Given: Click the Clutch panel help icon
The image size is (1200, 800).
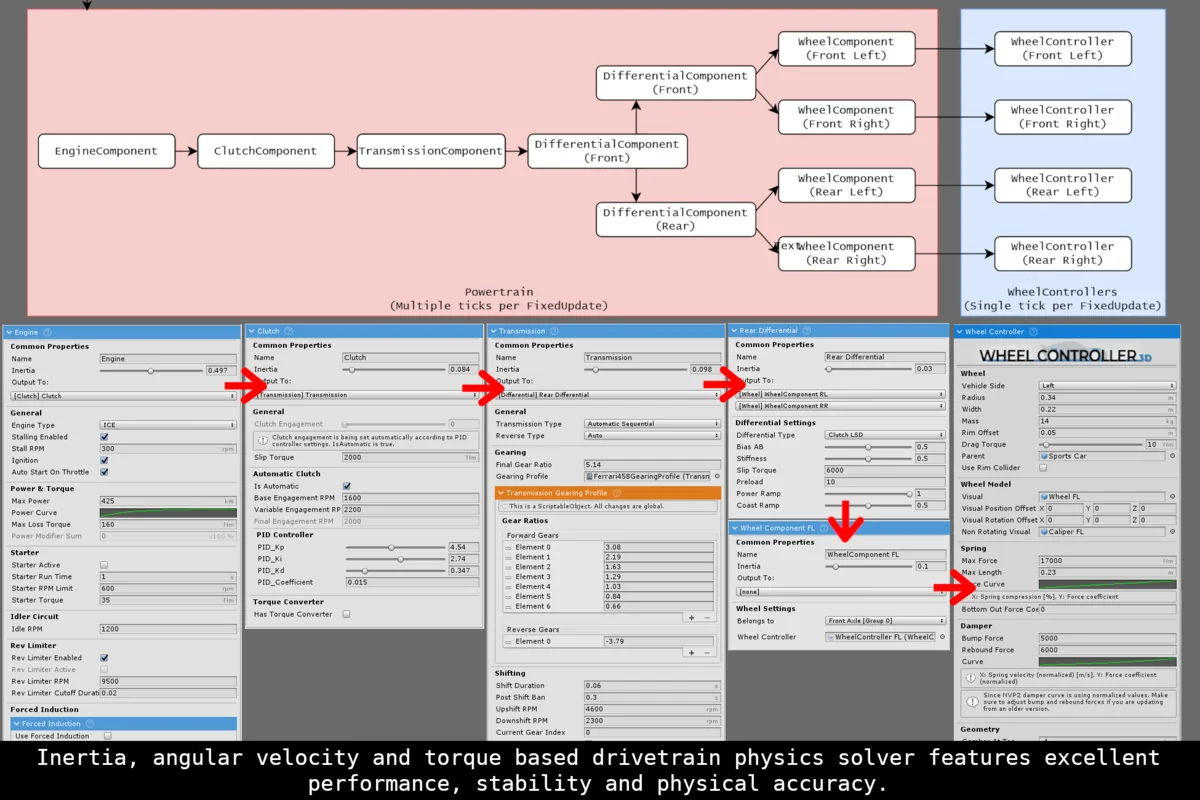Looking at the screenshot, I should coord(289,331).
